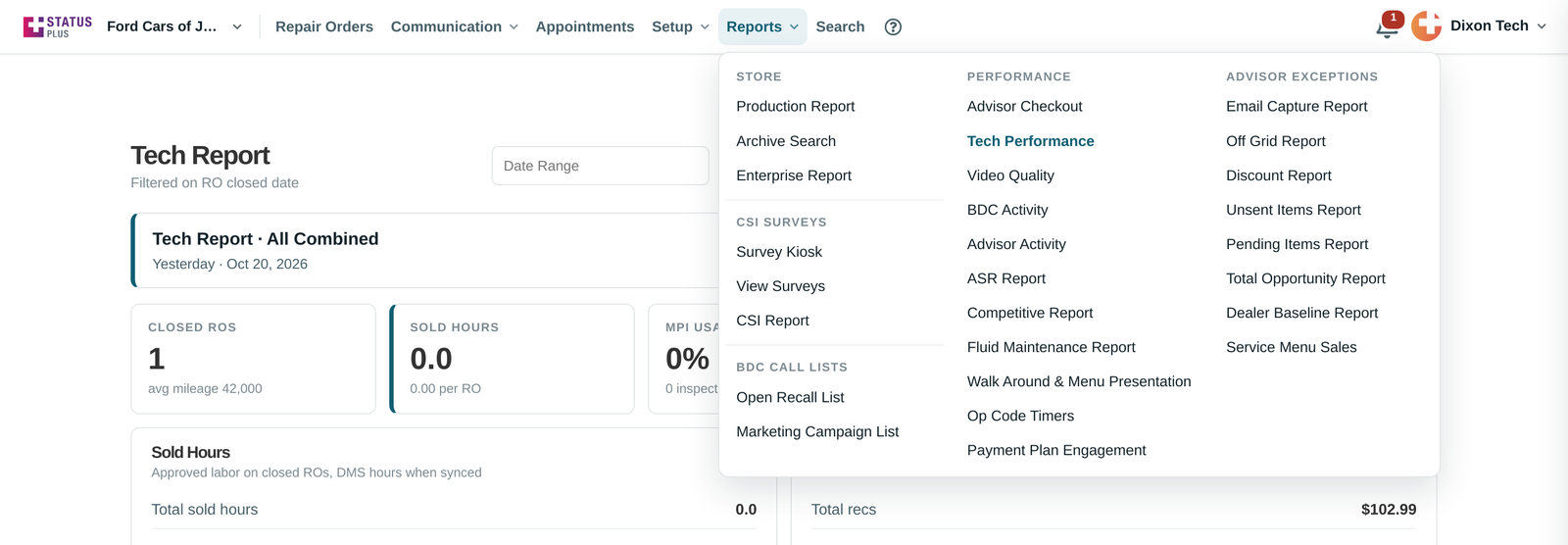The width and height of the screenshot is (1568, 545).
Task: Open the CSI Report
Action: click(772, 321)
